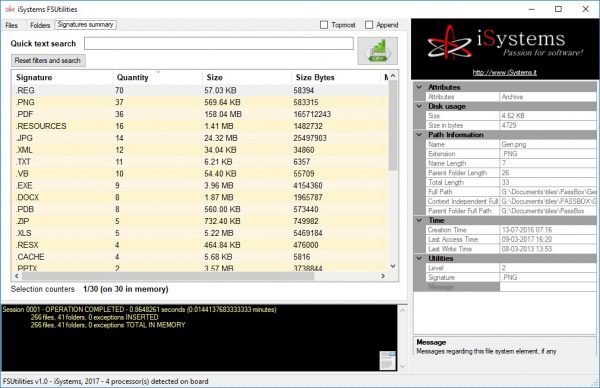Screen dimensions: 600x388
Task: Click the selection counters 1/30 text
Action: point(126,289)
